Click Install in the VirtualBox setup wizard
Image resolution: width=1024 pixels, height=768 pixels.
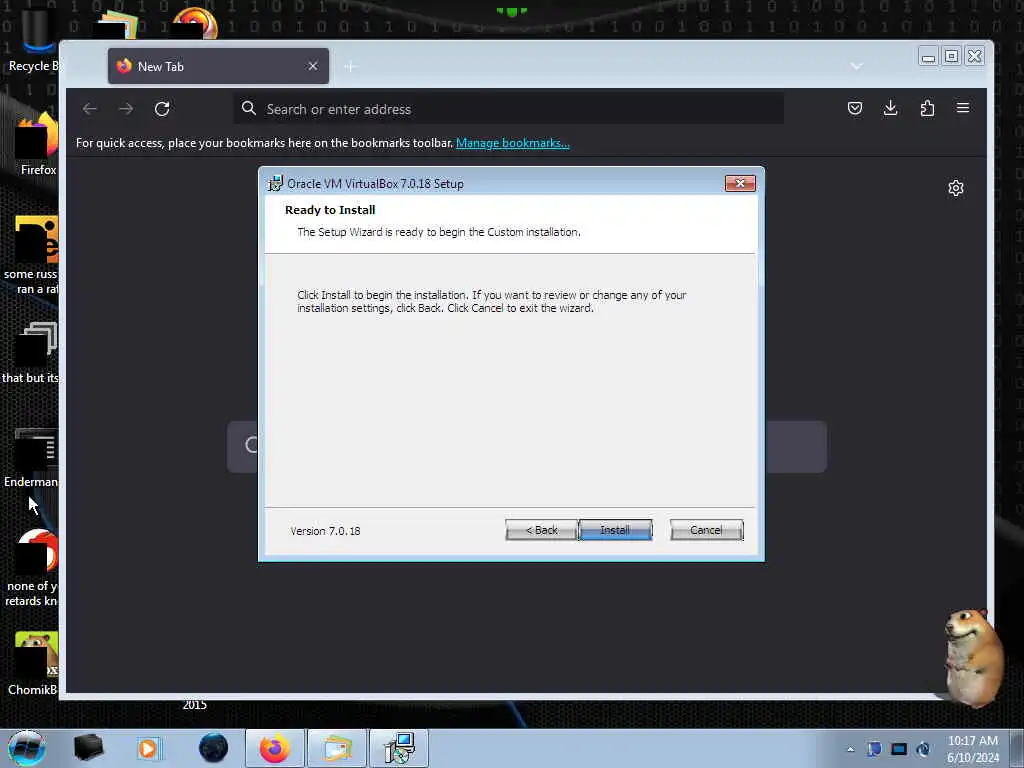tap(615, 530)
